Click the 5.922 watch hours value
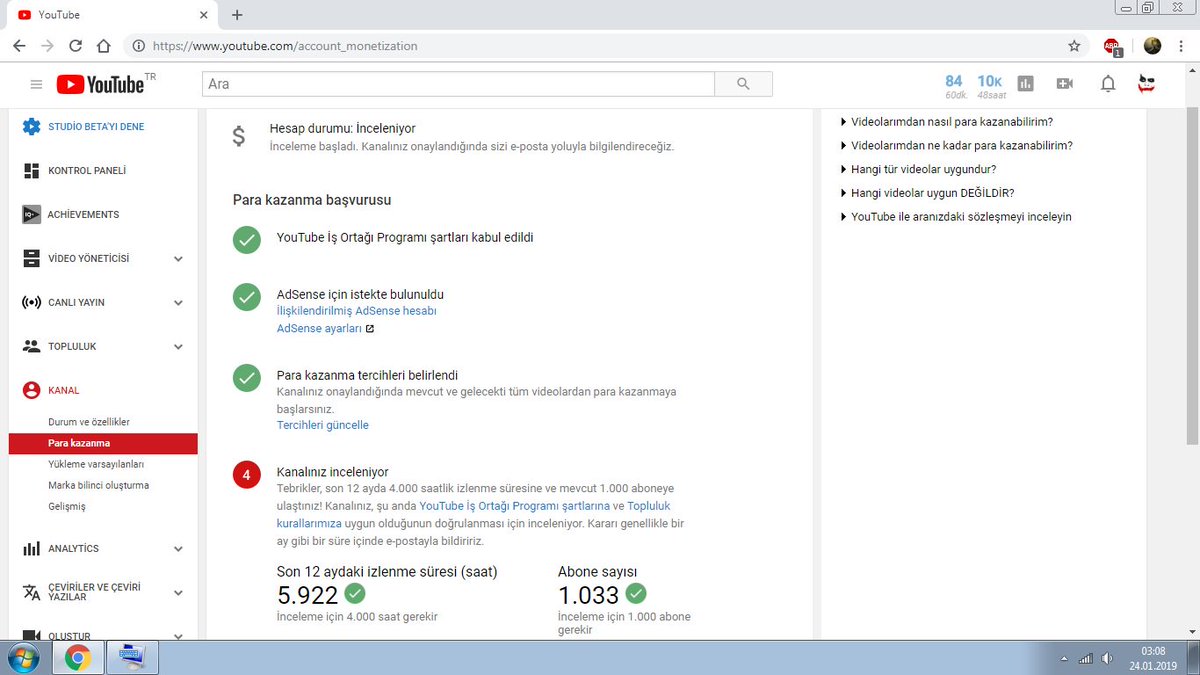 click(x=307, y=594)
